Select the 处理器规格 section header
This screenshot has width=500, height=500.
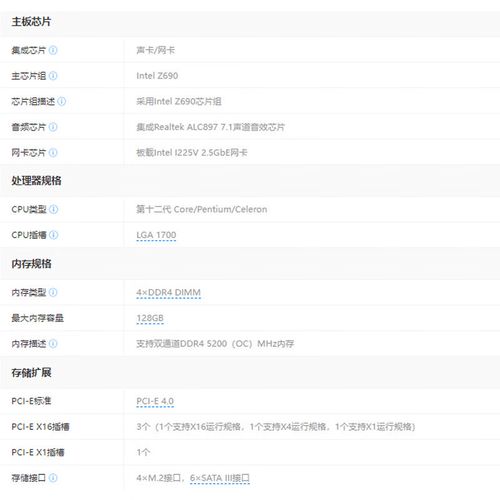[36, 181]
